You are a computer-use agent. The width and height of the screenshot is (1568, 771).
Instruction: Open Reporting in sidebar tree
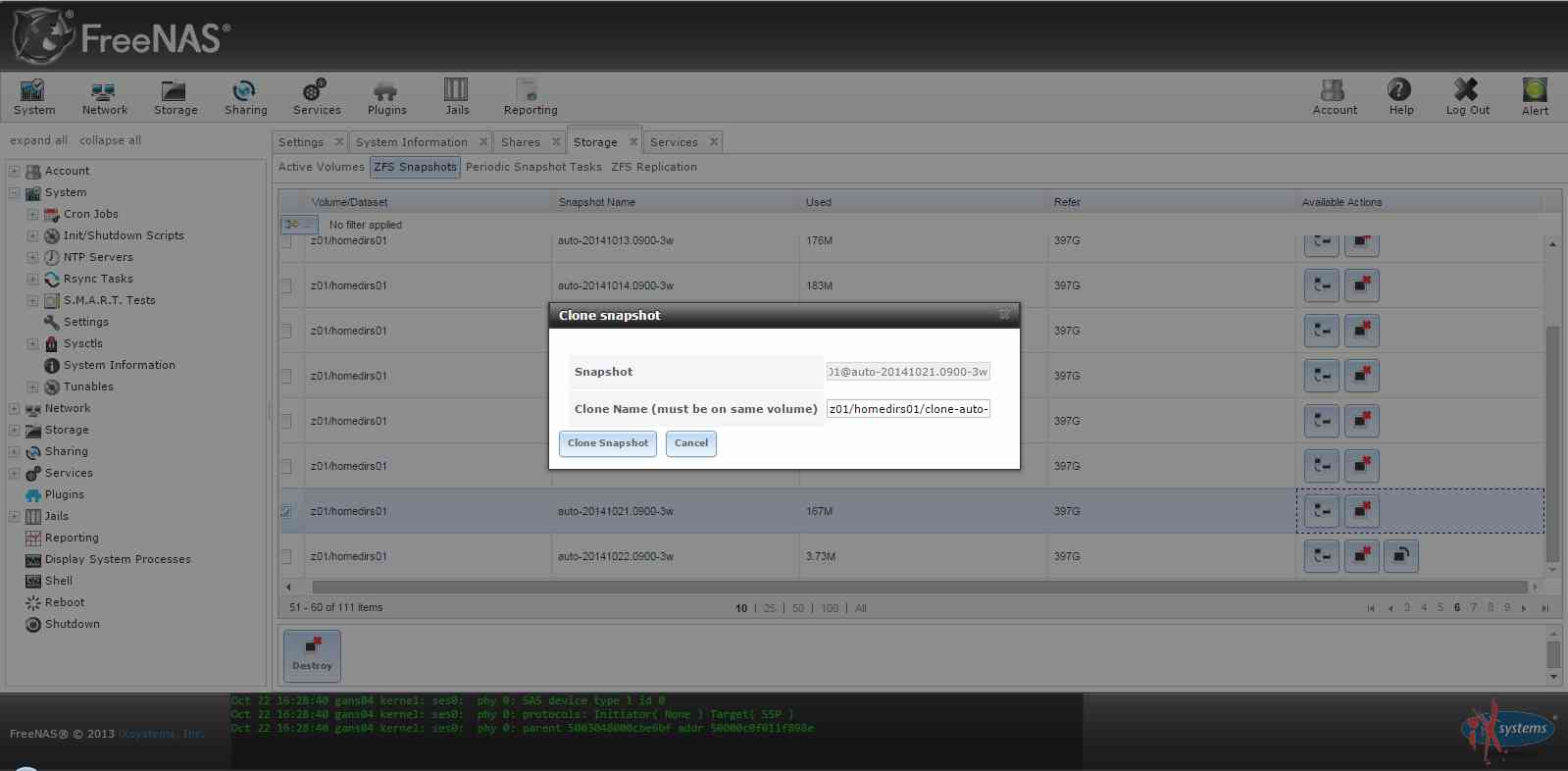click(72, 538)
